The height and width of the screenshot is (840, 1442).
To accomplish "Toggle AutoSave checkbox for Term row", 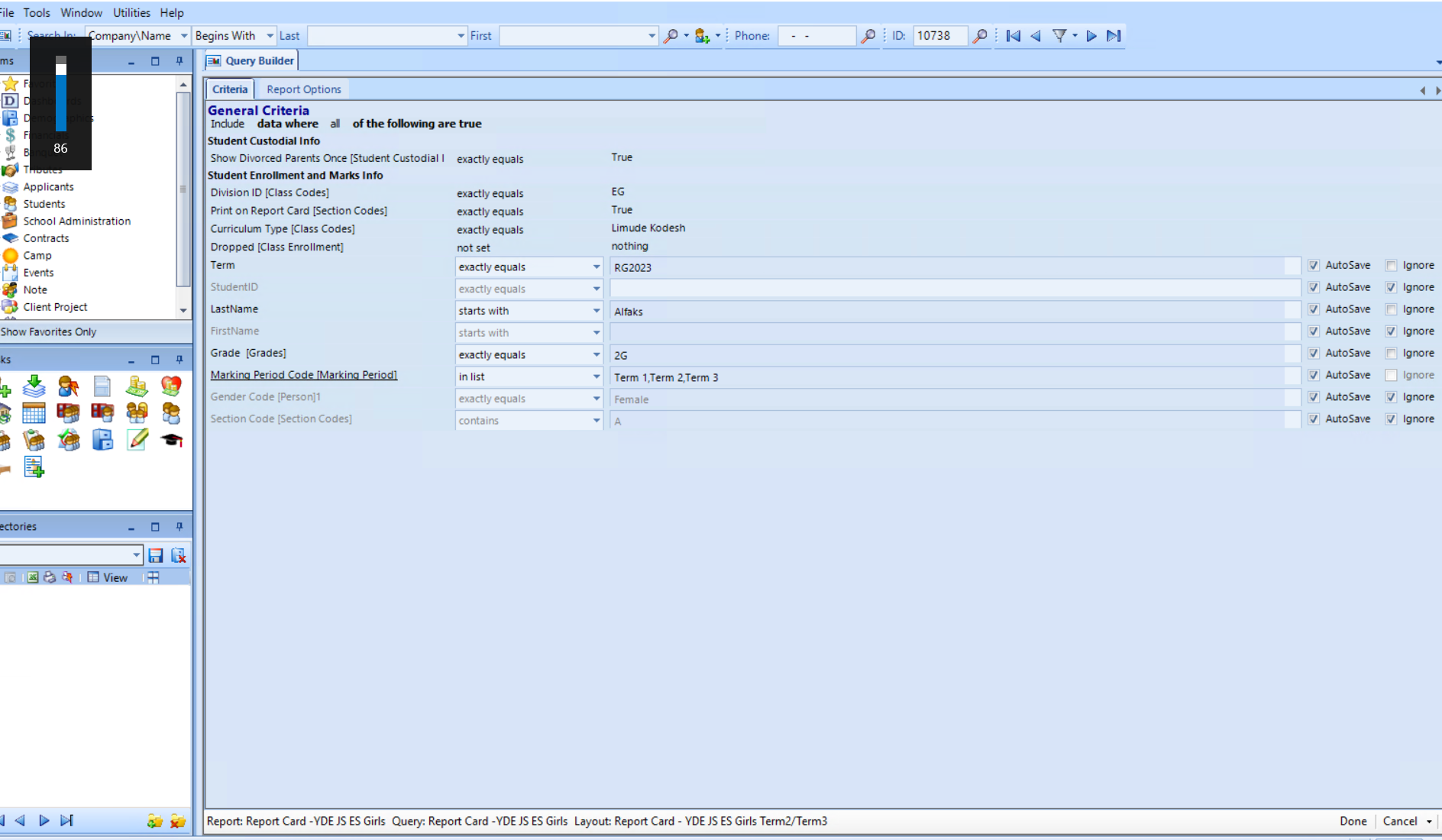I will [1314, 266].
